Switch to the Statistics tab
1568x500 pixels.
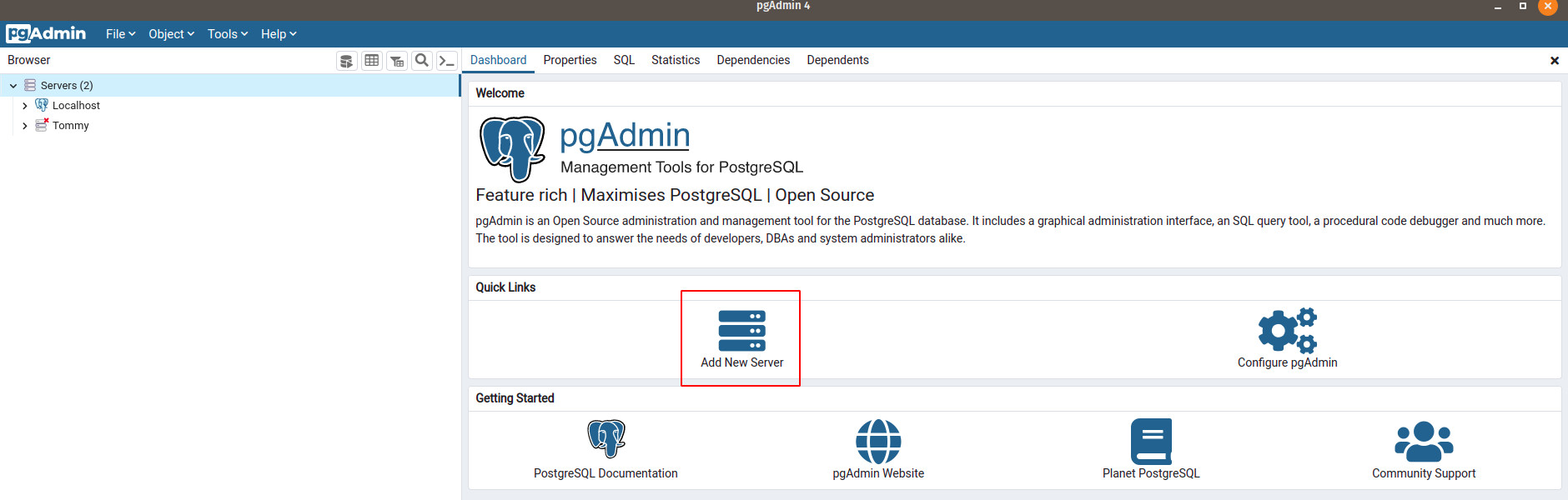(x=675, y=60)
